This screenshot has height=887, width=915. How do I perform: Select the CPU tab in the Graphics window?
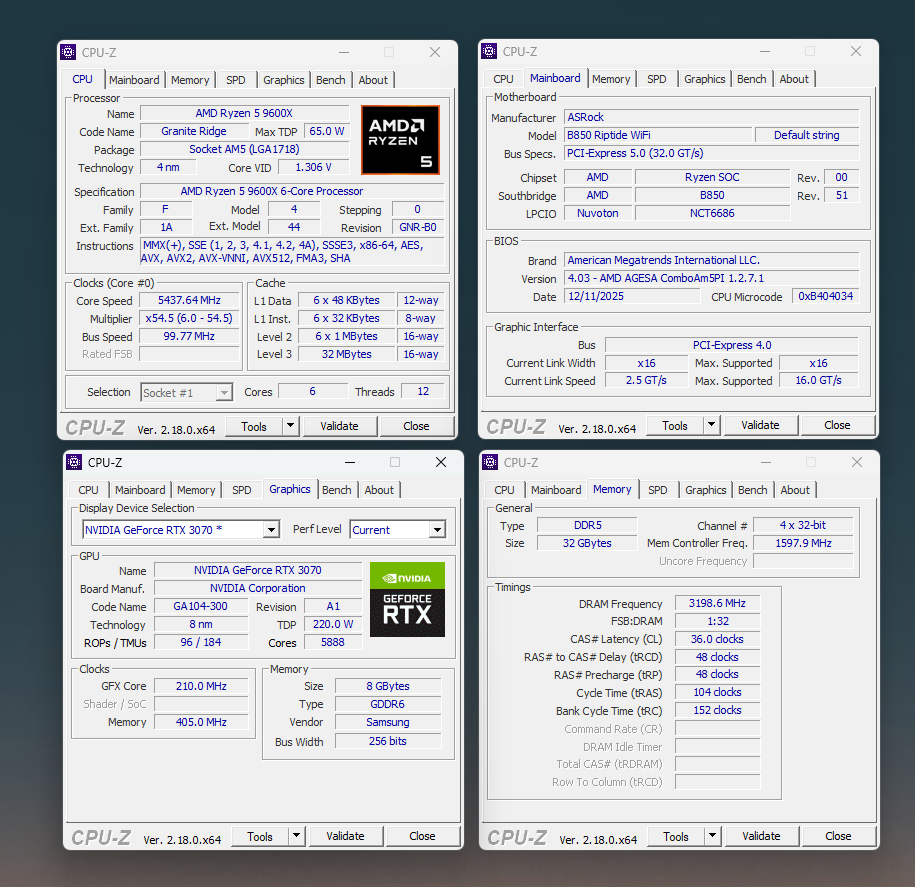pyautogui.click(x=88, y=490)
